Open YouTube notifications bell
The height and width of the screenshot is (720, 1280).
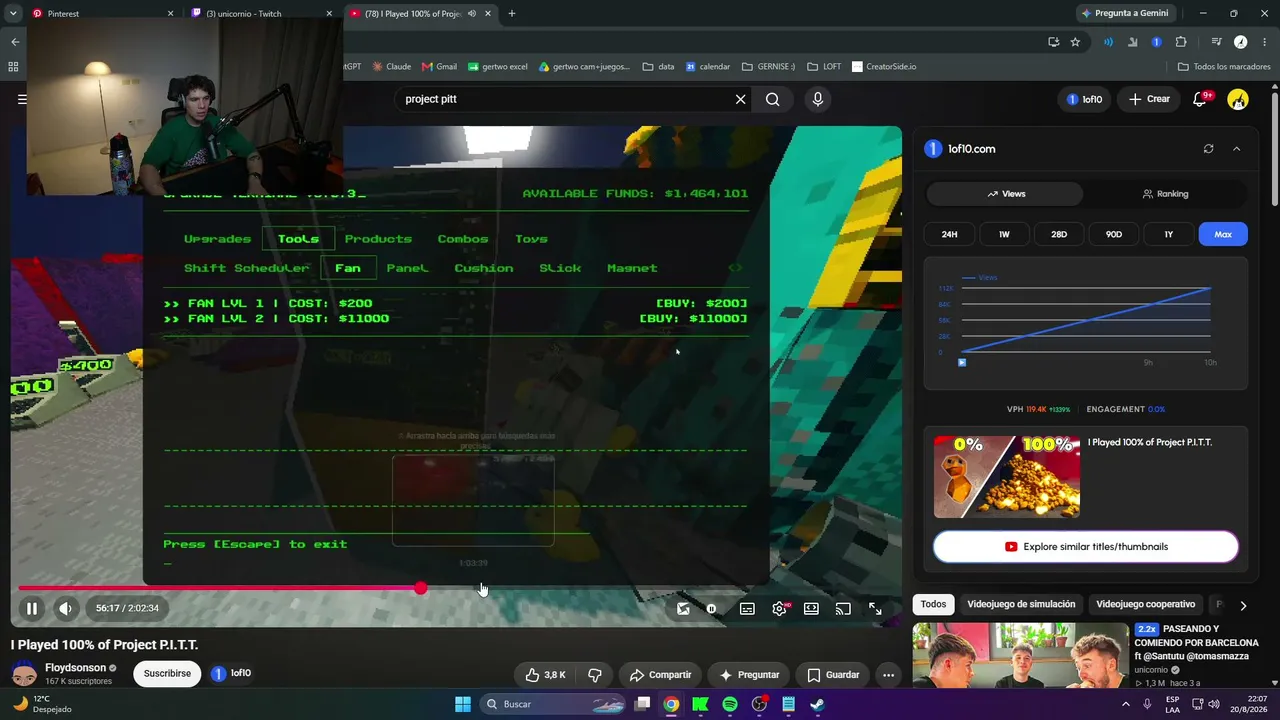click(1200, 99)
